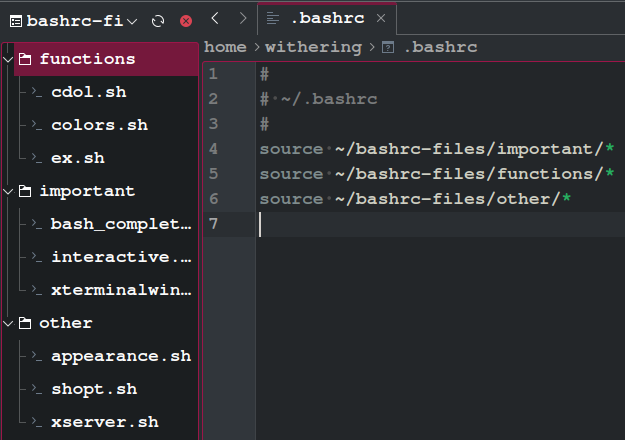Screen dimensions: 625x440
Task: Go back with the left arrow
Action: pos(215,18)
